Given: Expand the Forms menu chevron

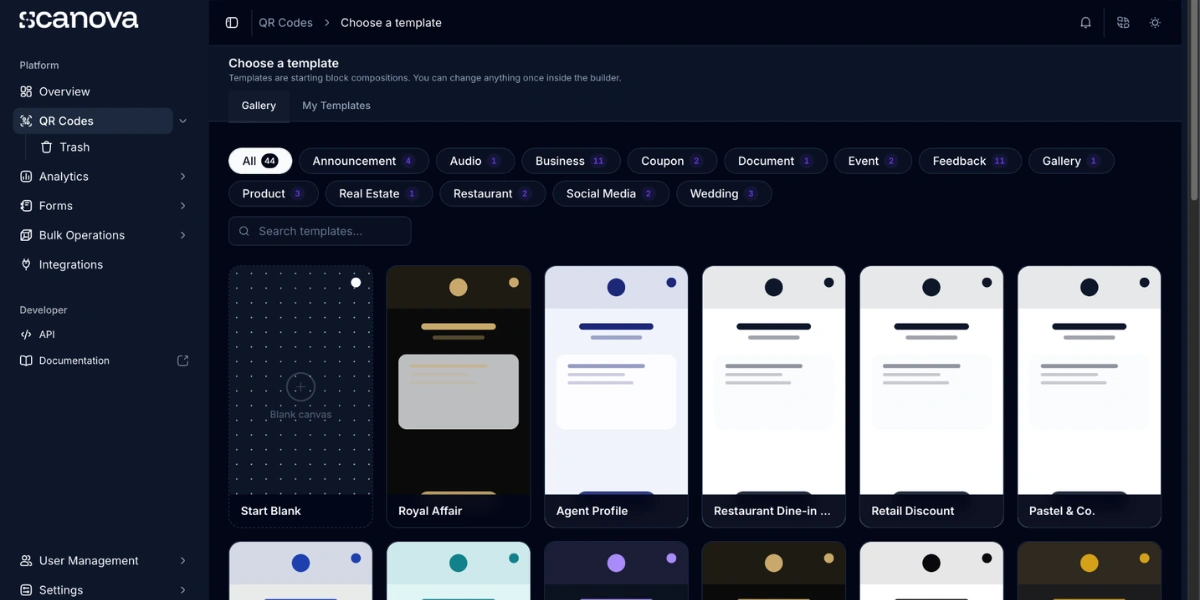Looking at the screenshot, I should point(183,206).
